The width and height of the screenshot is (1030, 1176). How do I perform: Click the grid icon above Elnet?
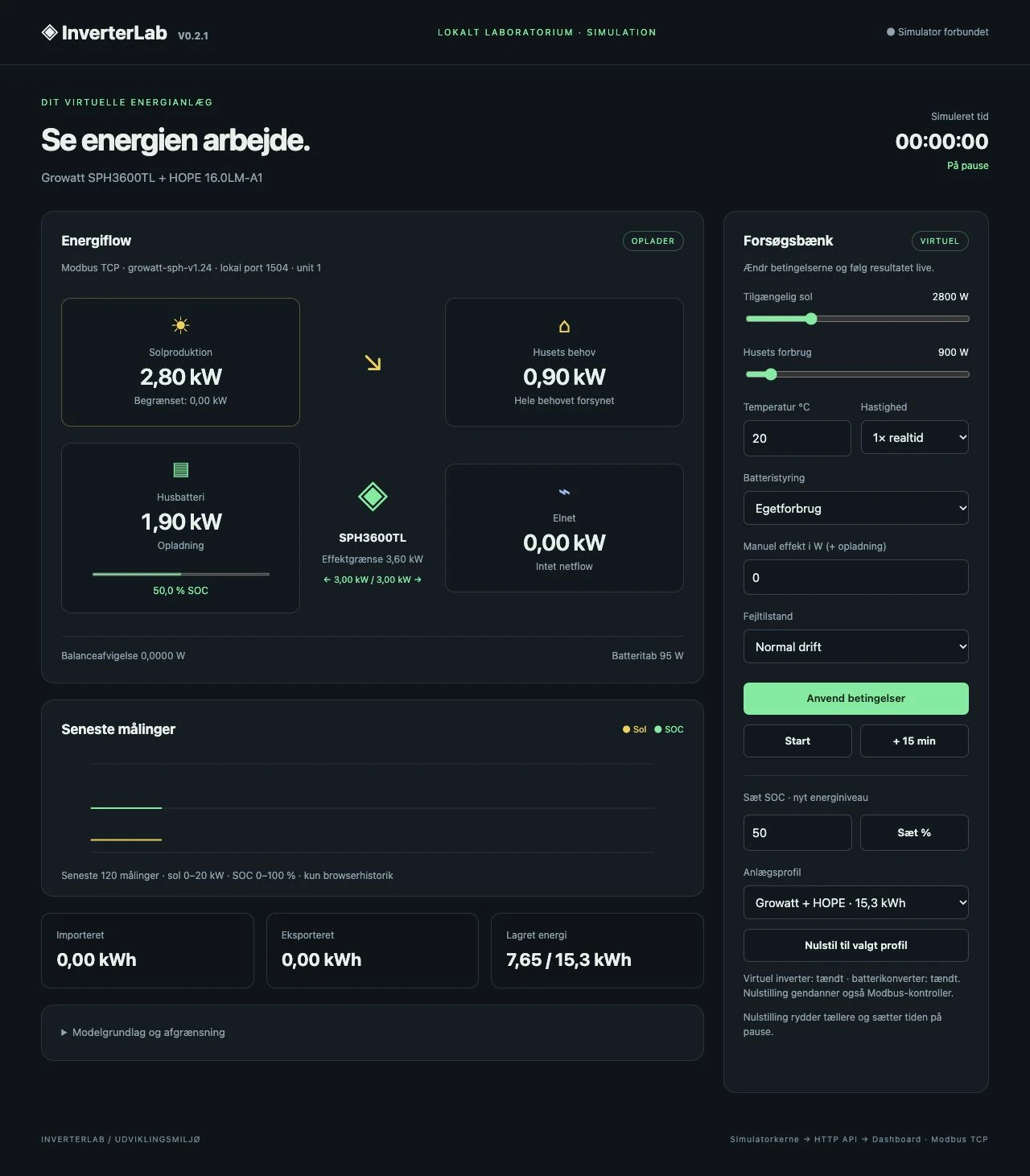(x=564, y=492)
